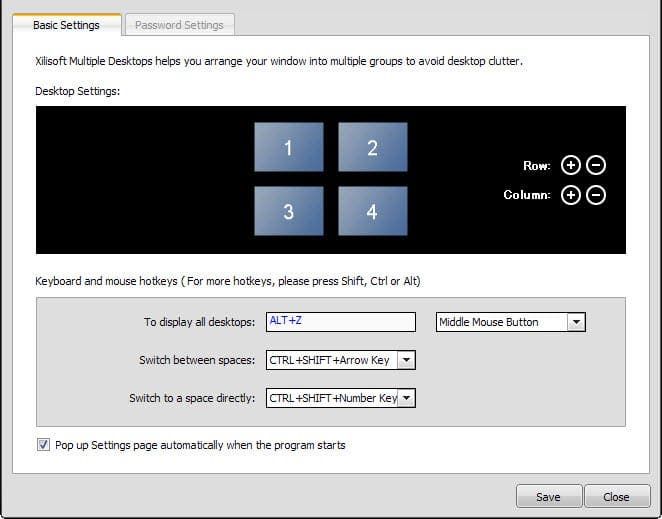662x519 pixels.
Task: Click the Save button
Action: coord(548,497)
